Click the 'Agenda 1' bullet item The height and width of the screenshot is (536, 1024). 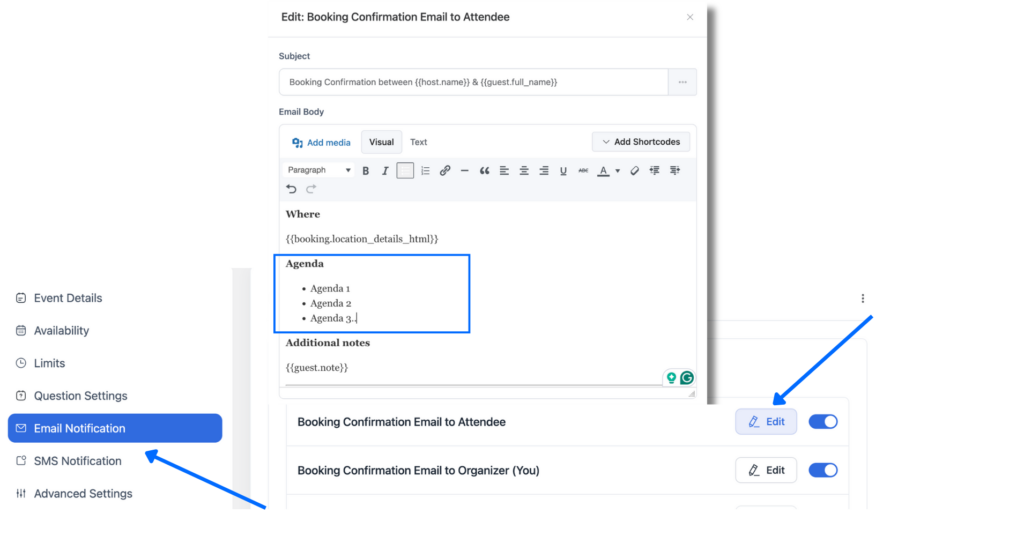point(330,289)
